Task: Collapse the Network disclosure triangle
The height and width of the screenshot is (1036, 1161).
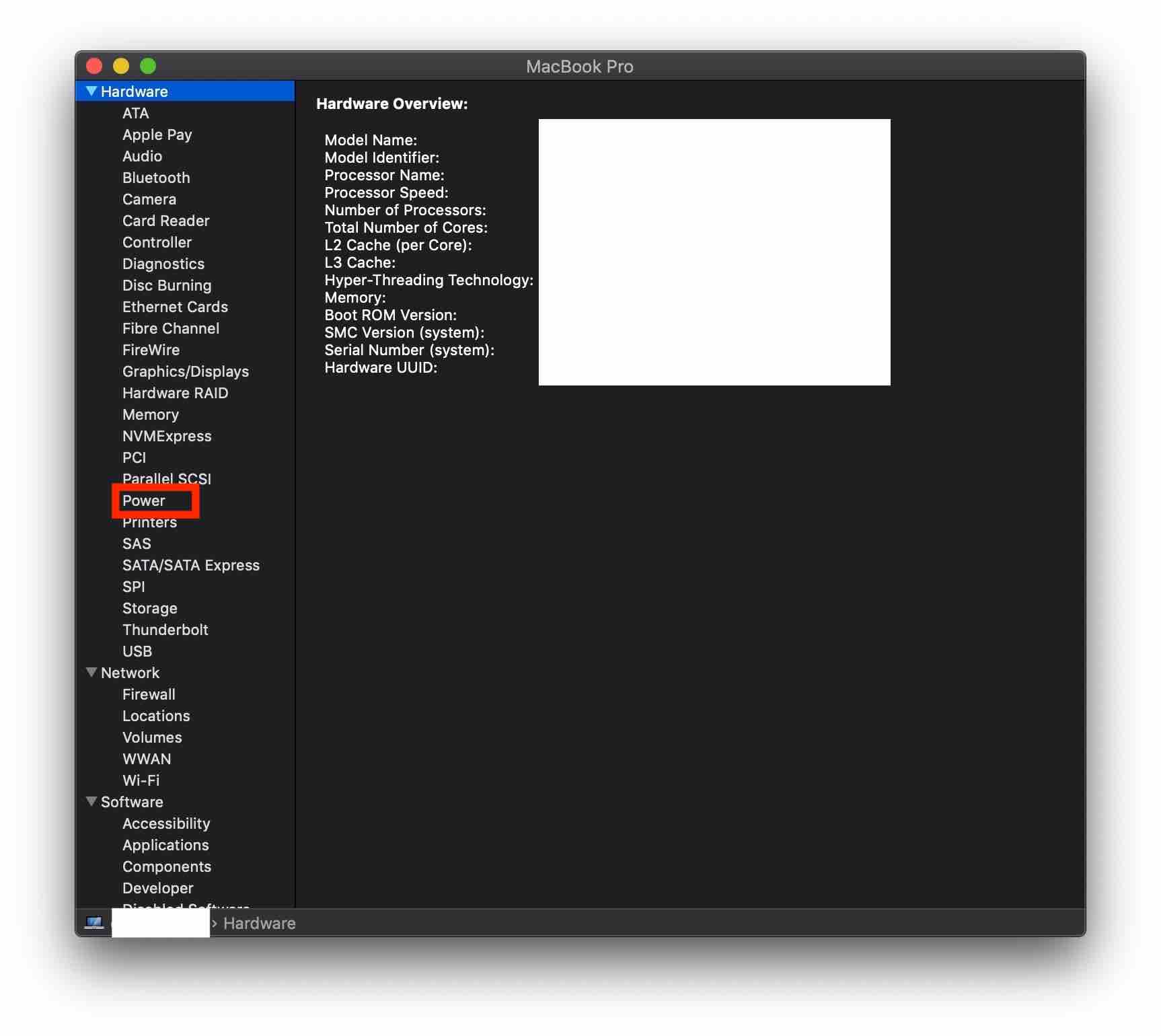Action: pyautogui.click(x=91, y=672)
